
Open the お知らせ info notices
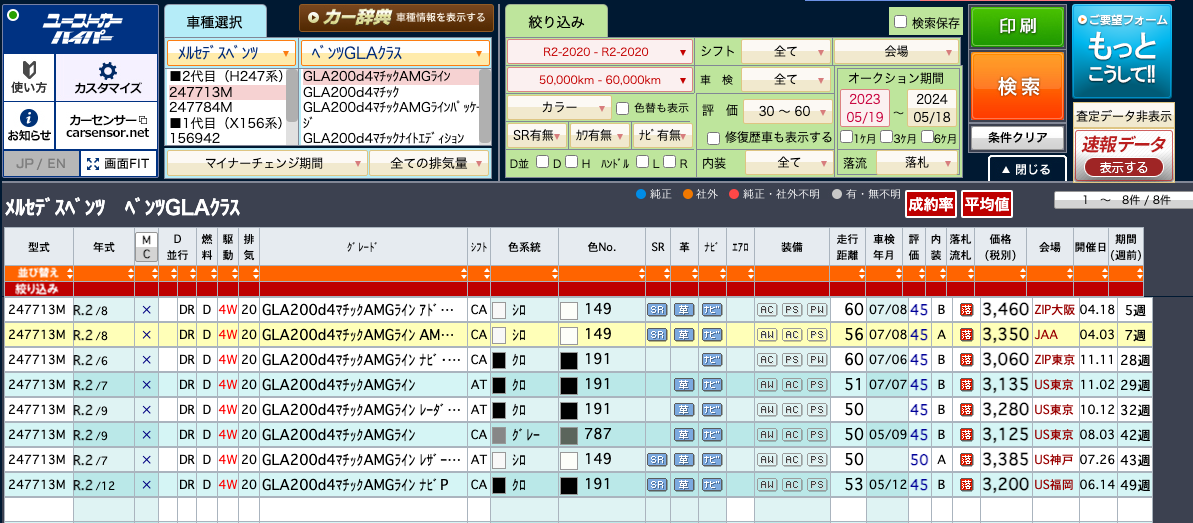pyautogui.click(x=29, y=125)
